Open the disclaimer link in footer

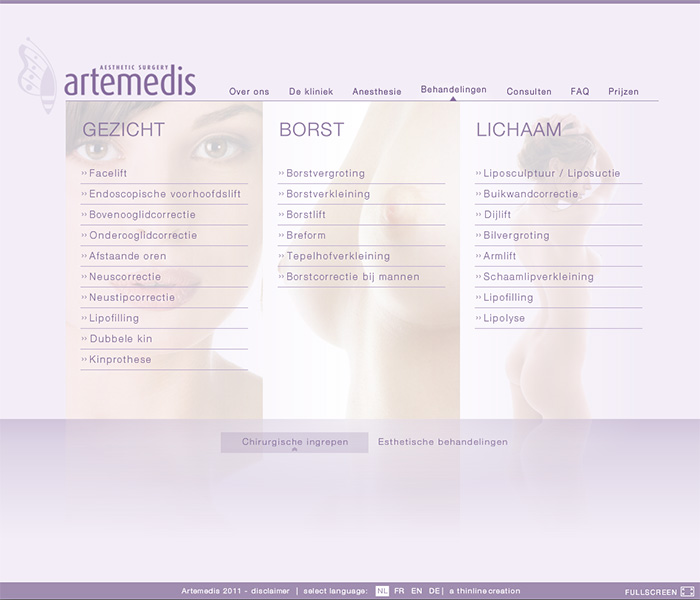(270, 591)
